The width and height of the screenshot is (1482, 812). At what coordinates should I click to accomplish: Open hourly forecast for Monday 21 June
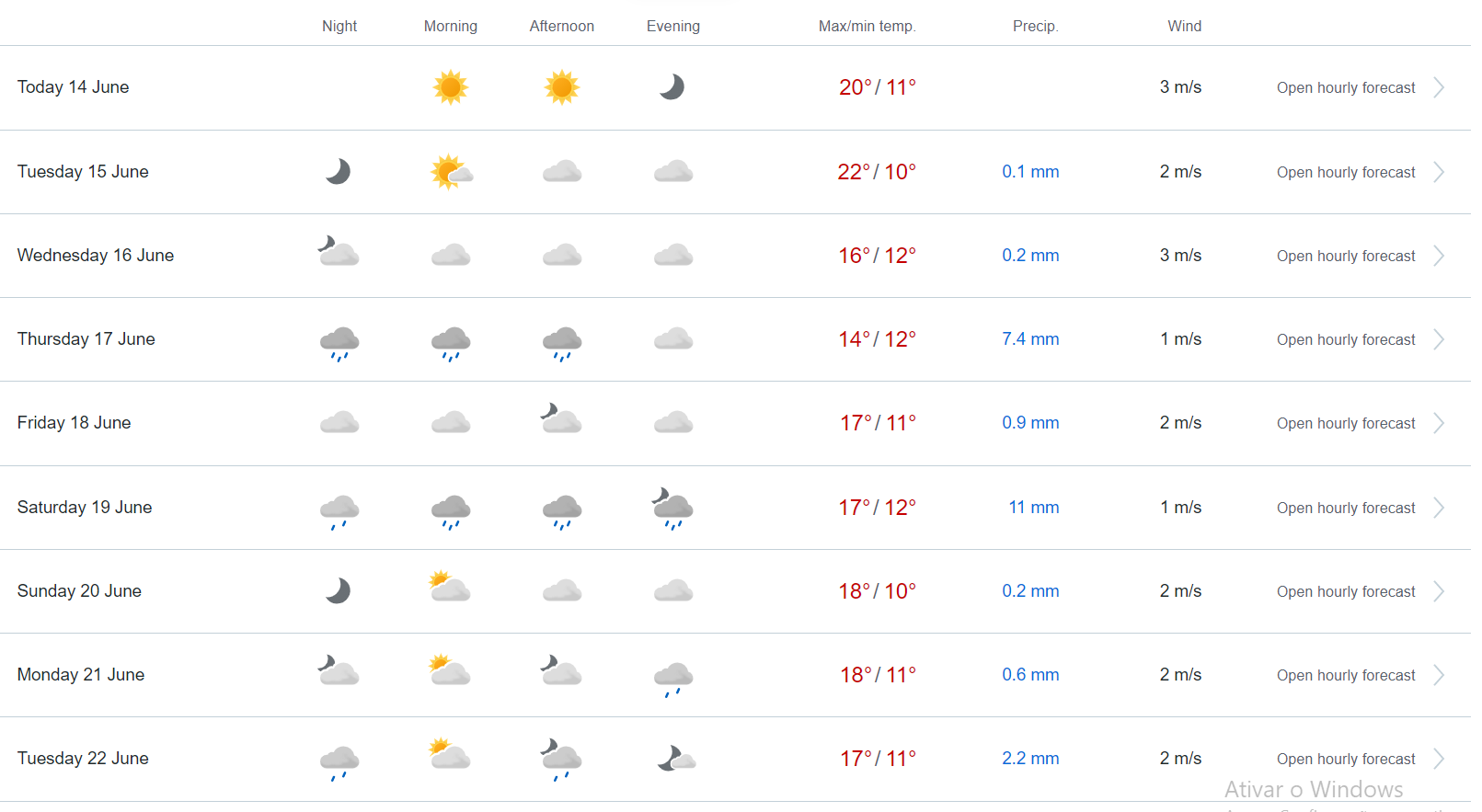[1346, 675]
